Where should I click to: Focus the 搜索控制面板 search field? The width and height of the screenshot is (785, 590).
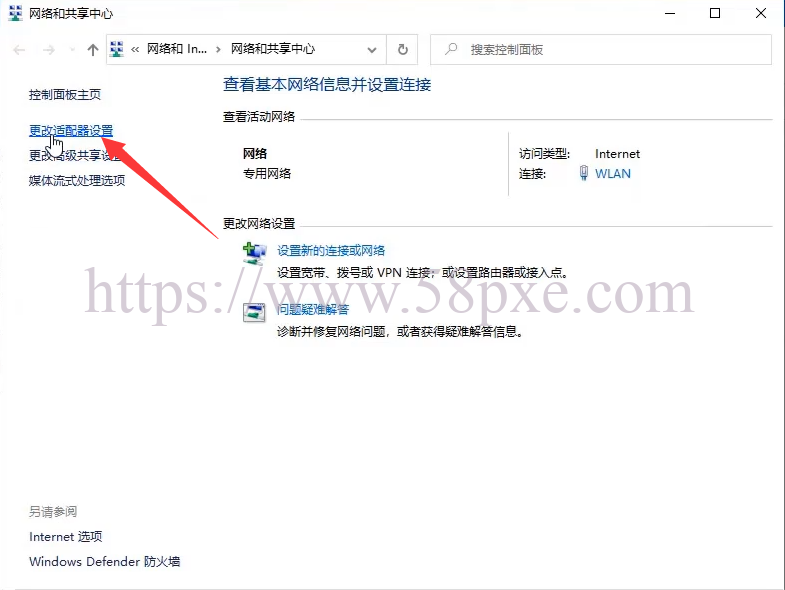pos(601,50)
